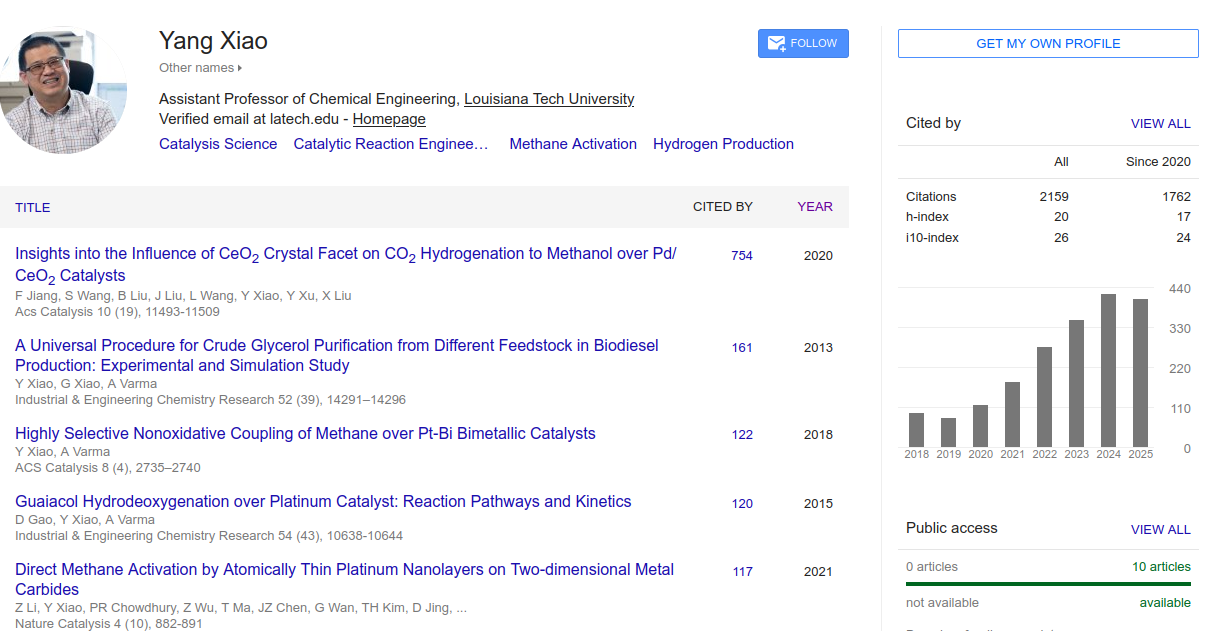This screenshot has width=1208, height=631.
Task: Click the green public access progress bar
Action: coord(1048,583)
